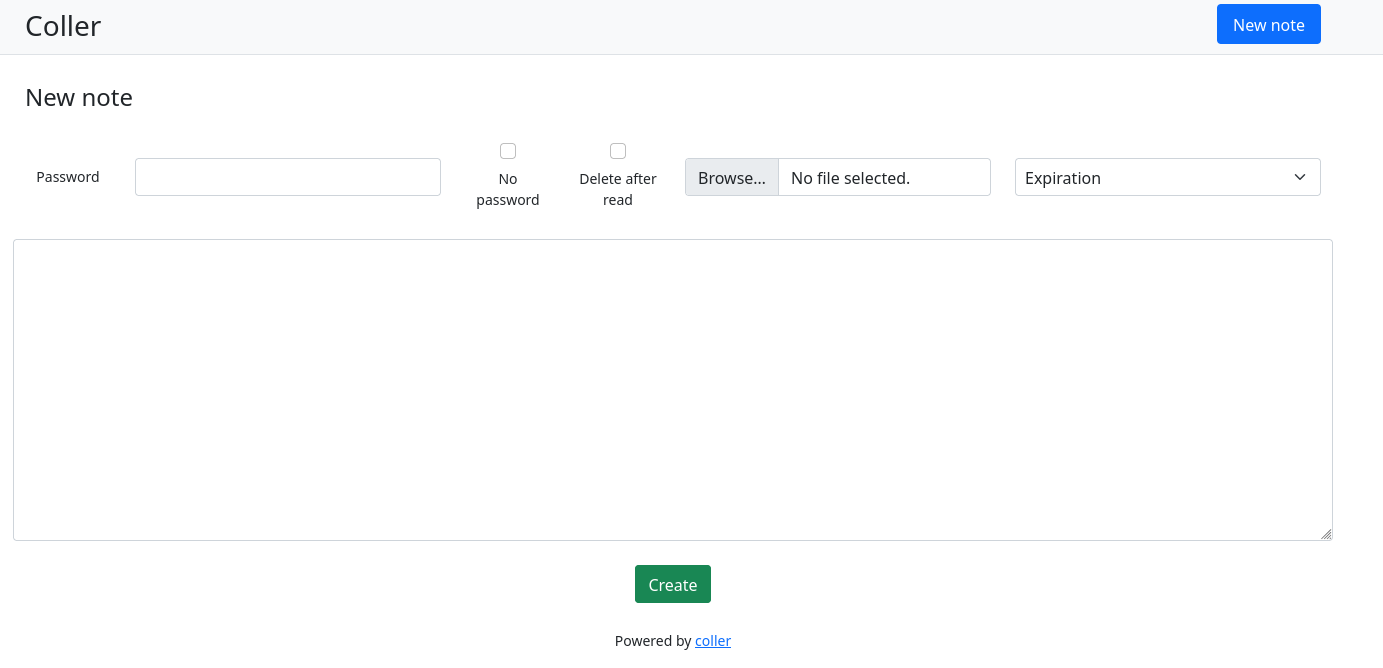1383x668 pixels.
Task: Click the bottom edge of the note text area
Action: coord(672,540)
